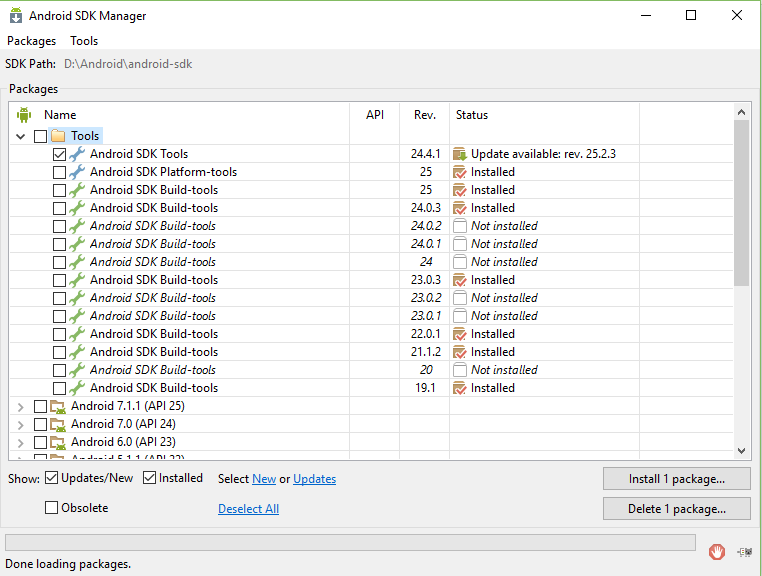Check Build-tools rev 20 checkbox
Image resolution: width=762 pixels, height=576 pixels.
[59, 370]
